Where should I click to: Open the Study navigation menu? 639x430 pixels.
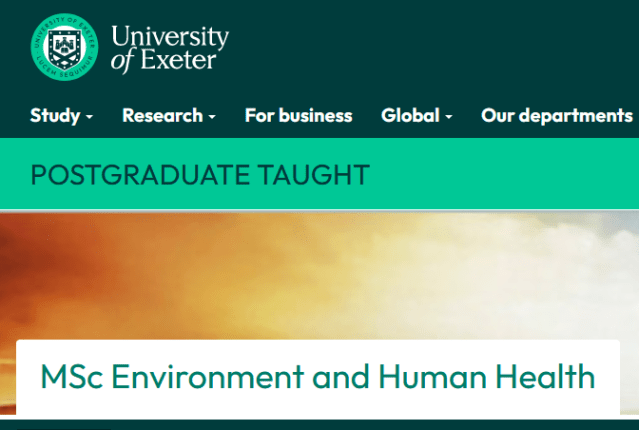55,115
